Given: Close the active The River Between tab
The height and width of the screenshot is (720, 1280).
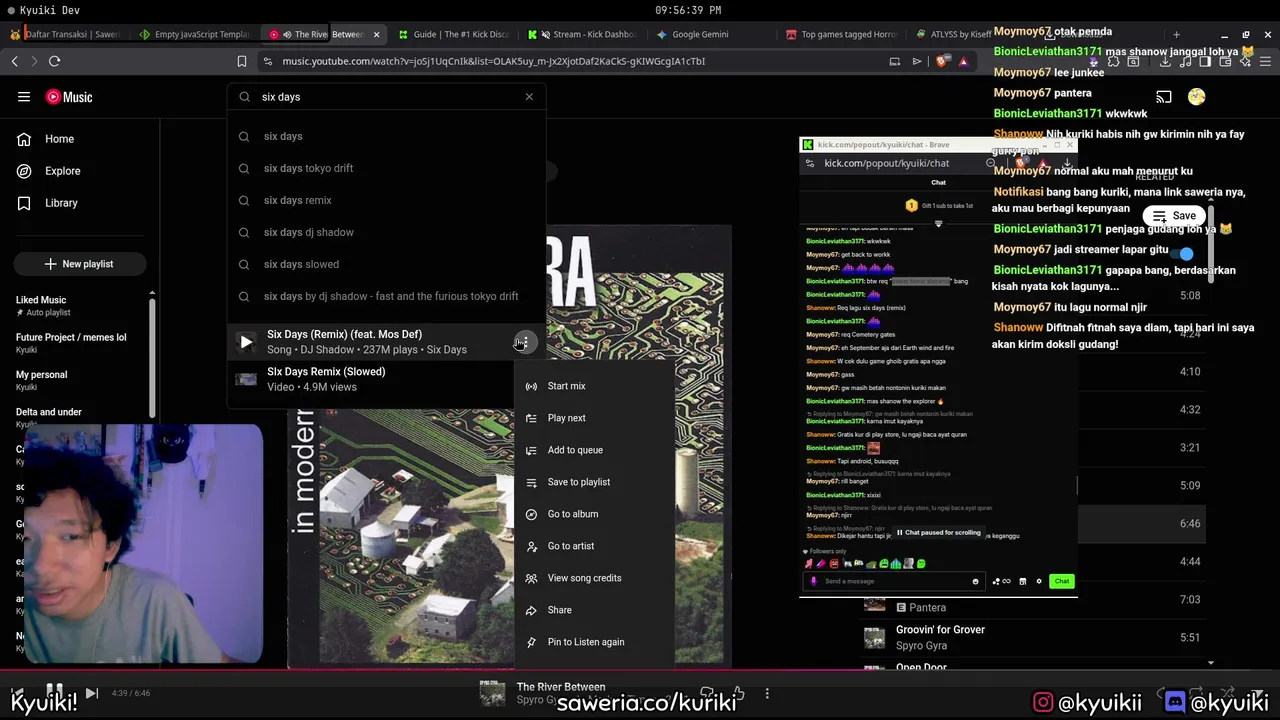Looking at the screenshot, I should coord(376,34).
